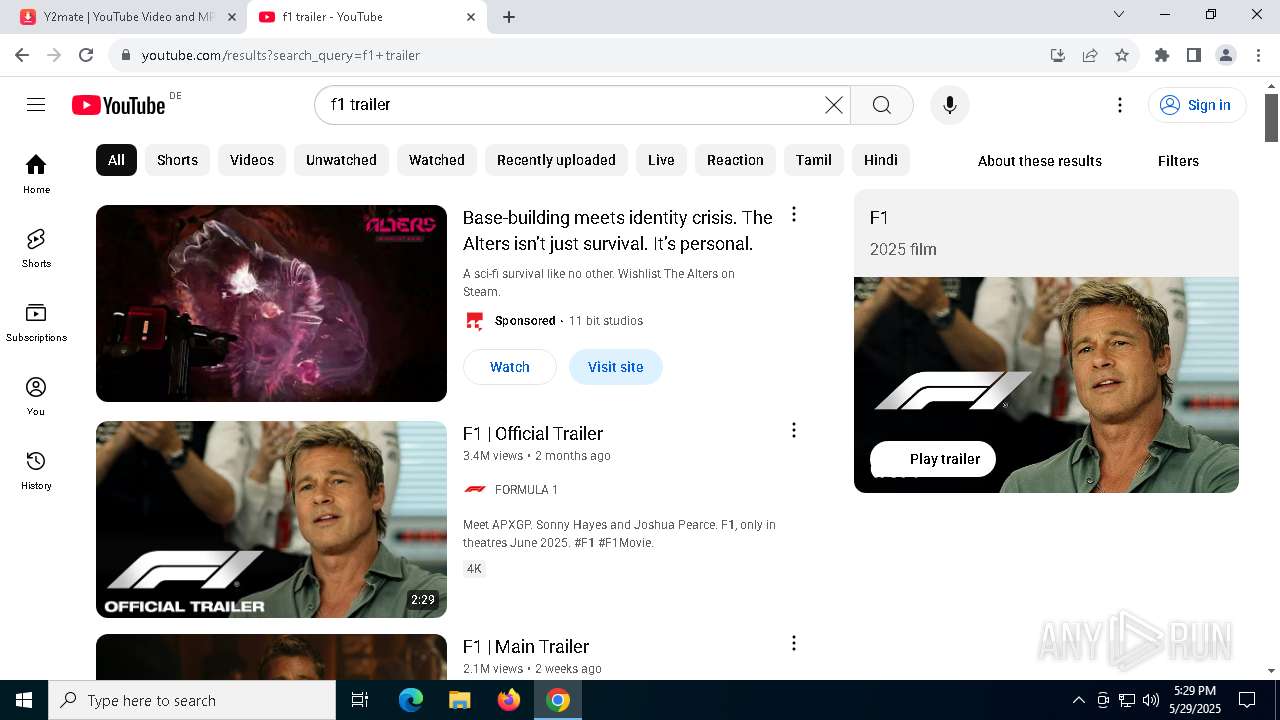The height and width of the screenshot is (720, 1280).
Task: Select the Videos filter chip
Action: (252, 160)
